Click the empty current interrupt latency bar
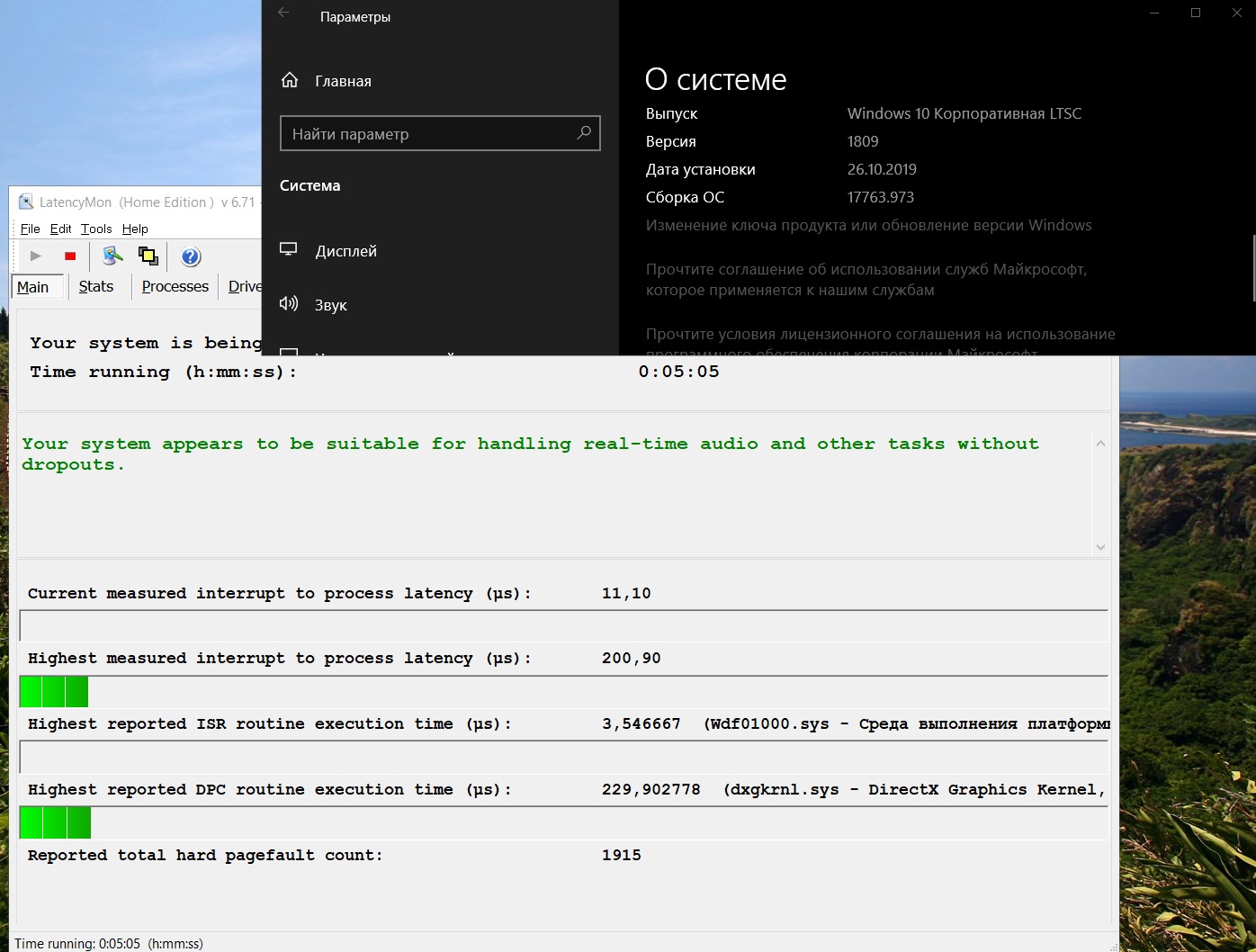Viewport: 1256px width, 952px height. coord(564,626)
